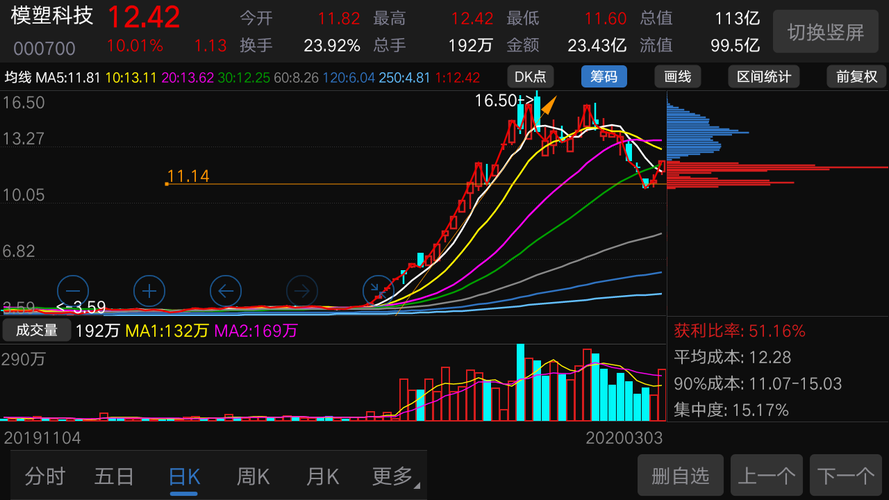The width and height of the screenshot is (889, 500).
Task: Tap the 总手 192万 total volume
Action: point(470,45)
